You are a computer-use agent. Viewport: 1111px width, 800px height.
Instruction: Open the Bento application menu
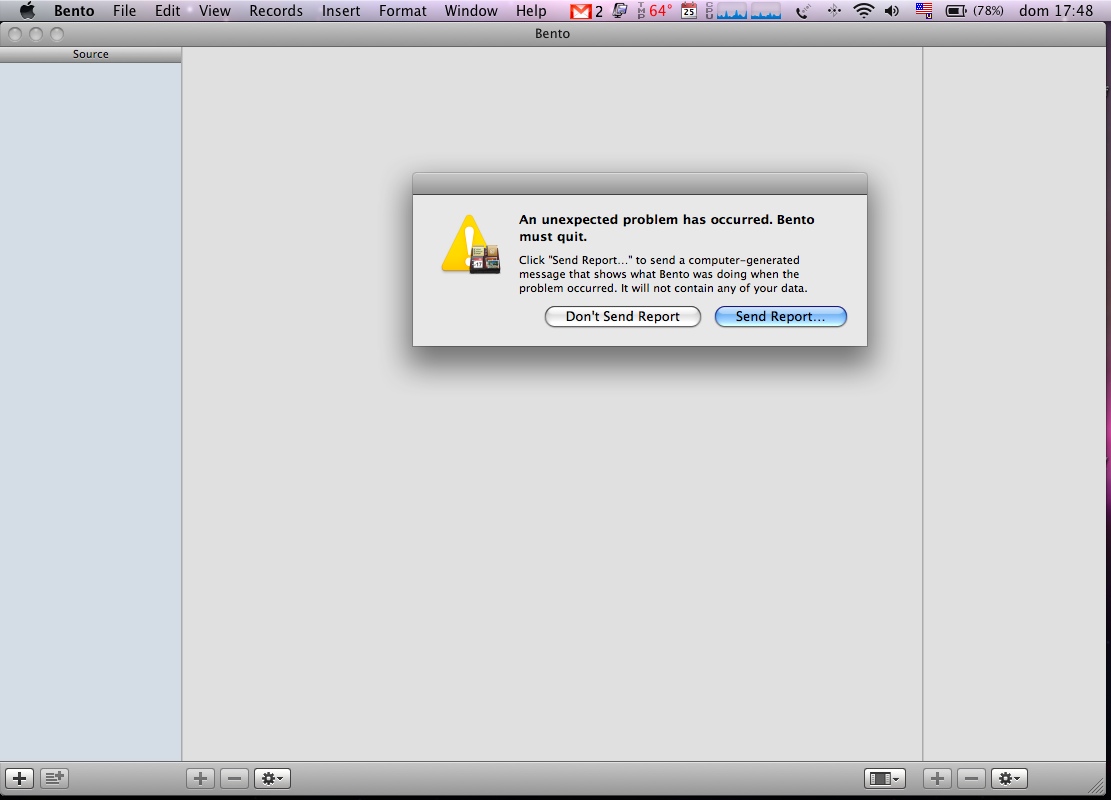(74, 11)
